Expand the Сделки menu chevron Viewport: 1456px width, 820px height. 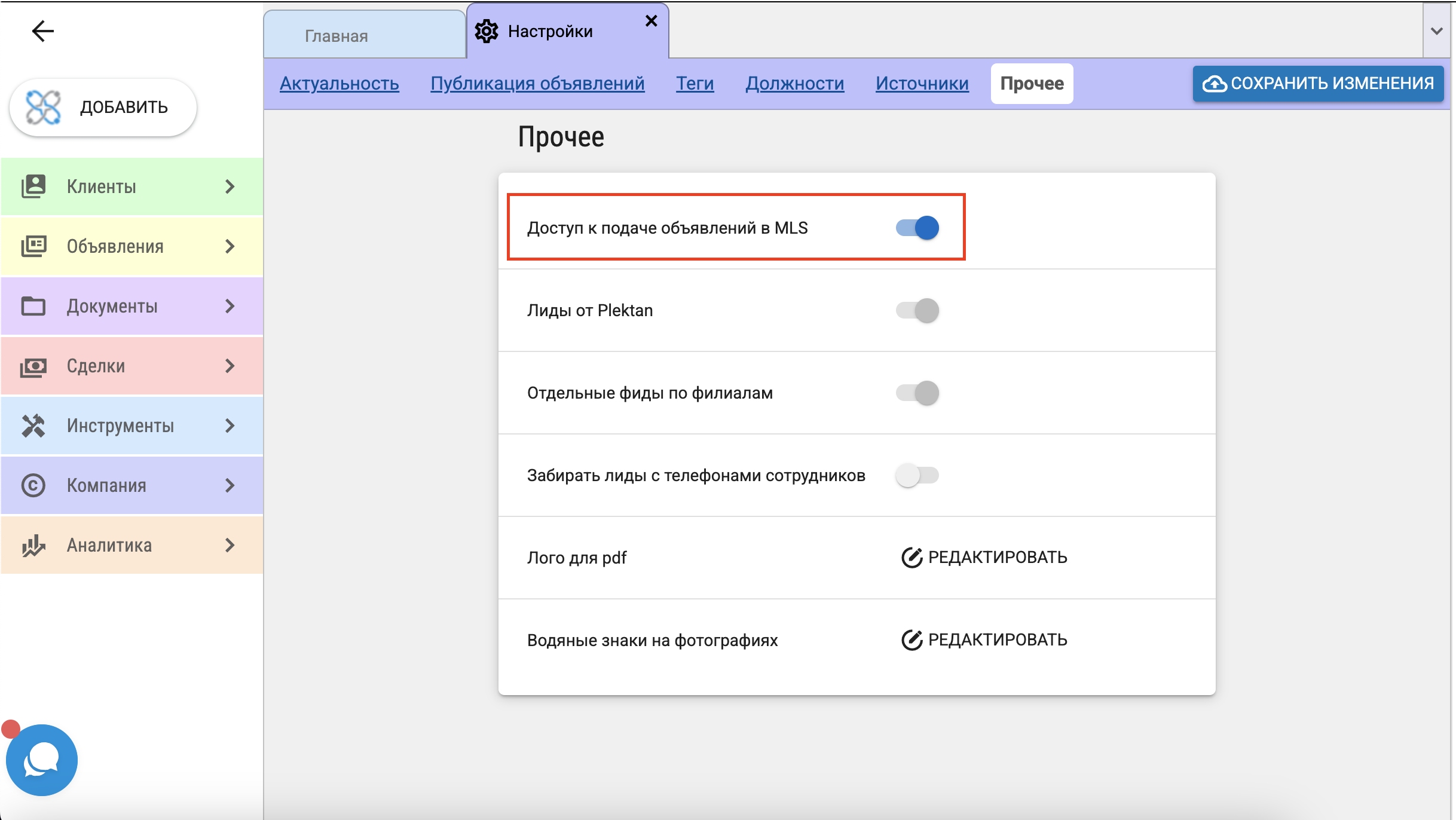230,366
